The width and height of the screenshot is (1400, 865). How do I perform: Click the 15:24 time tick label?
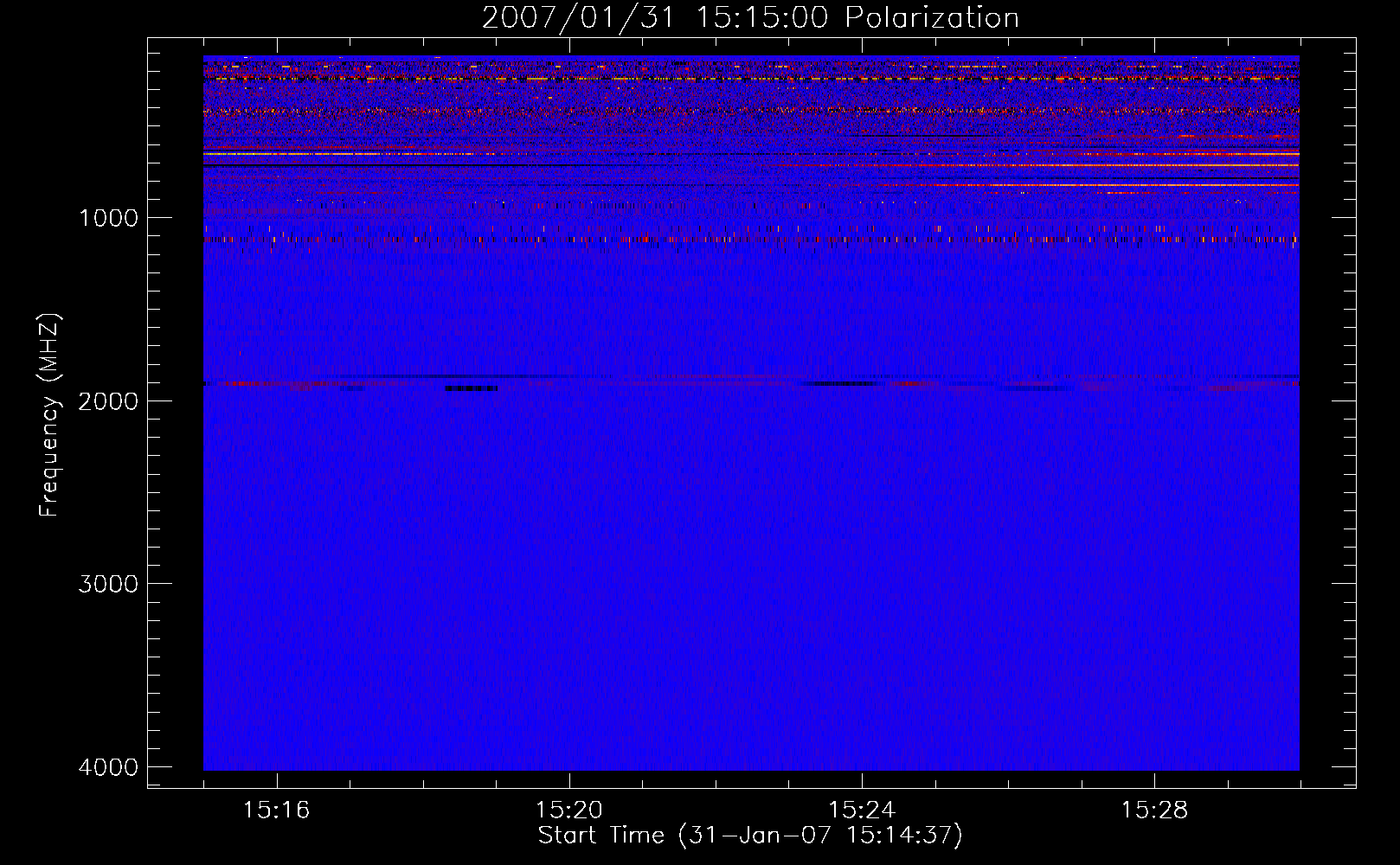tap(862, 811)
